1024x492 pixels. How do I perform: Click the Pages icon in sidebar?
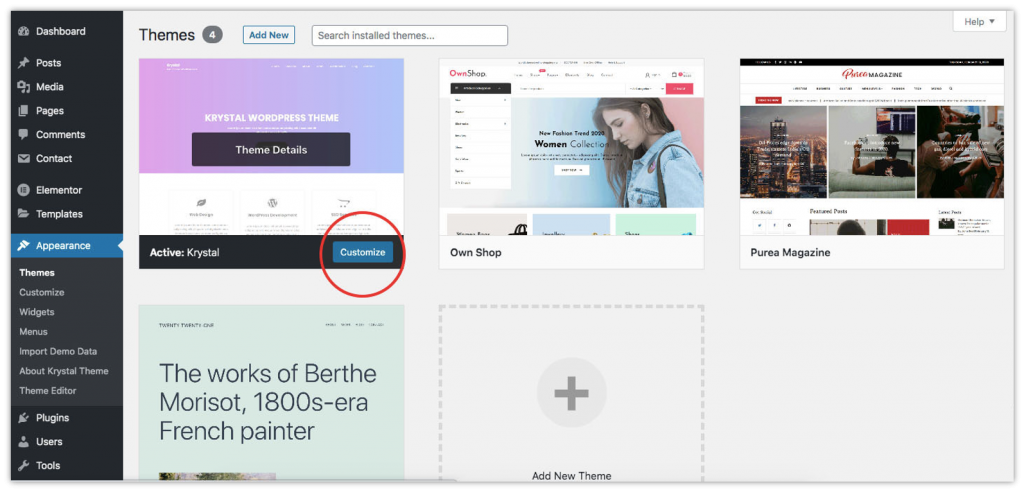[24, 110]
